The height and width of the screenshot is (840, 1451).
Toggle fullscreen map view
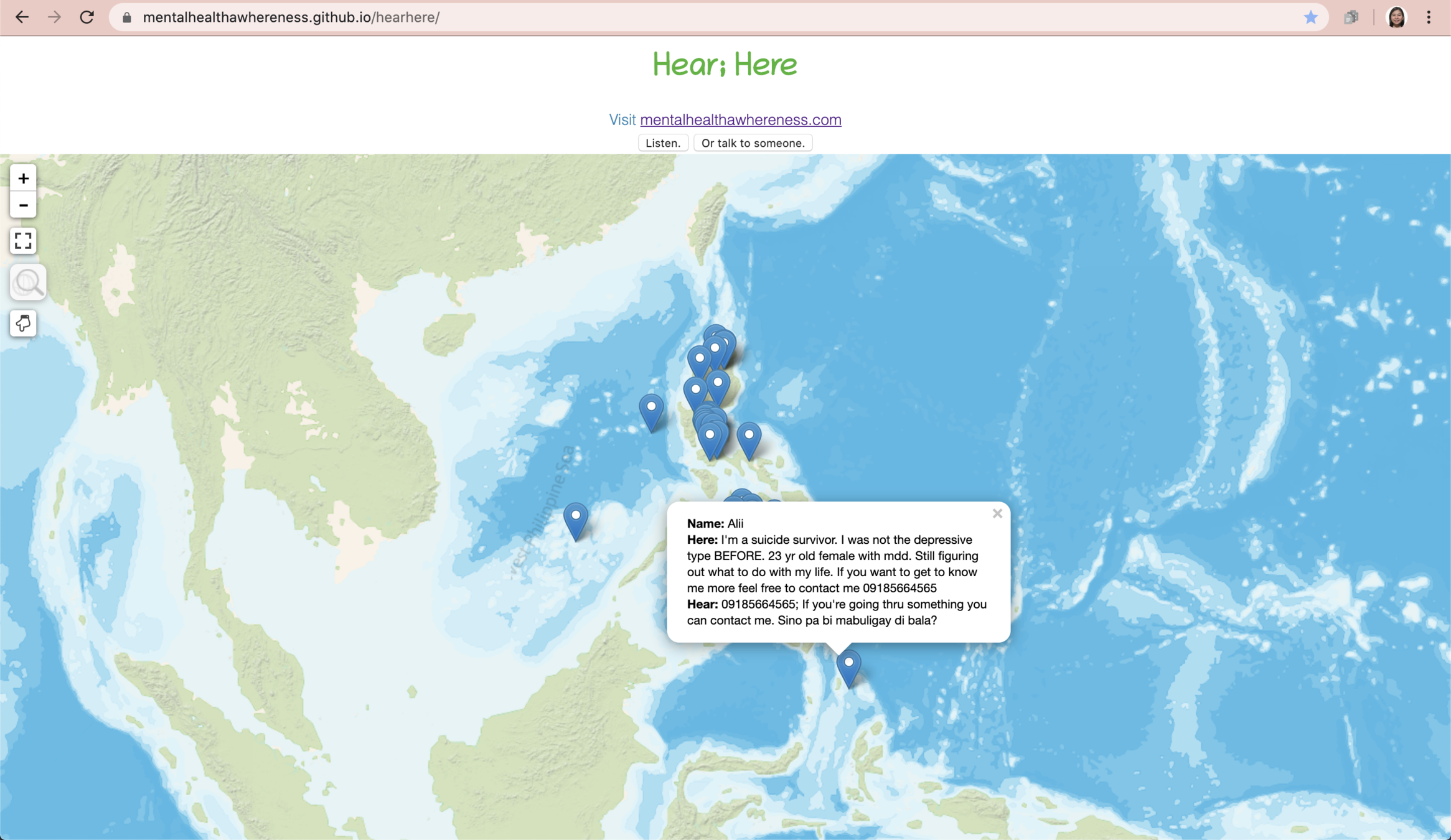[23, 241]
